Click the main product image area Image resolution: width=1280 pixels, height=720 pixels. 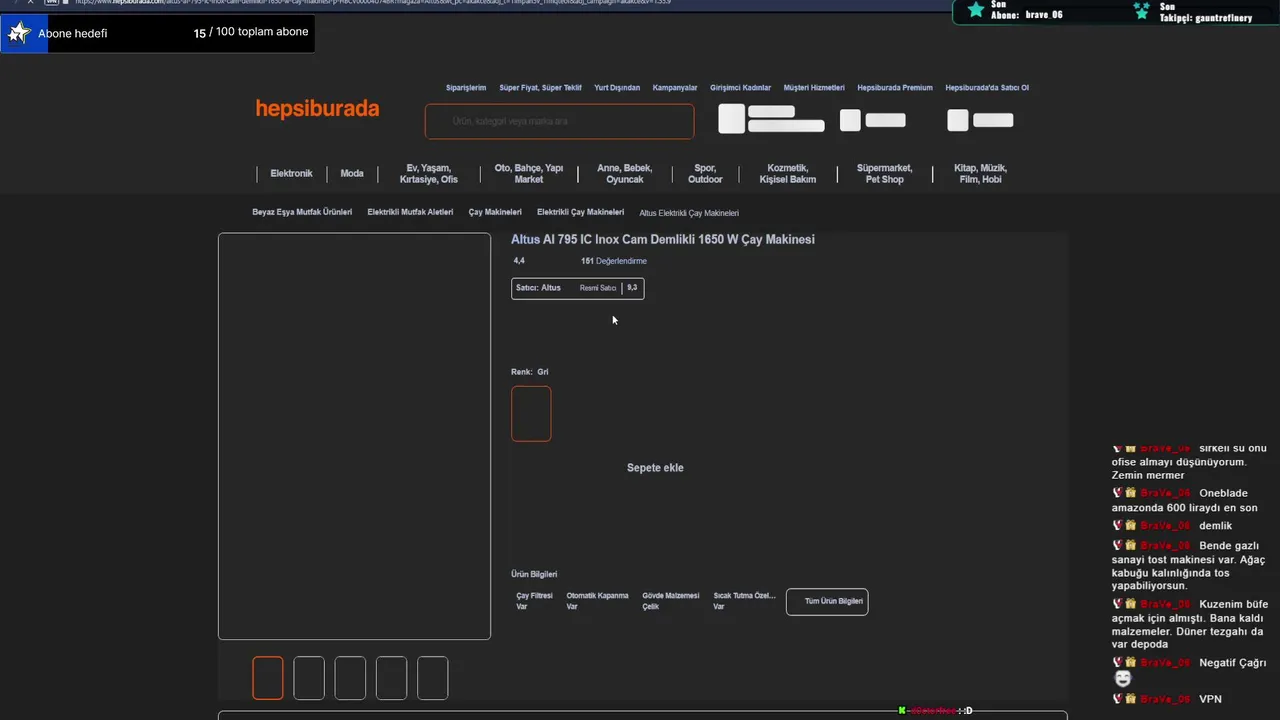[354, 436]
